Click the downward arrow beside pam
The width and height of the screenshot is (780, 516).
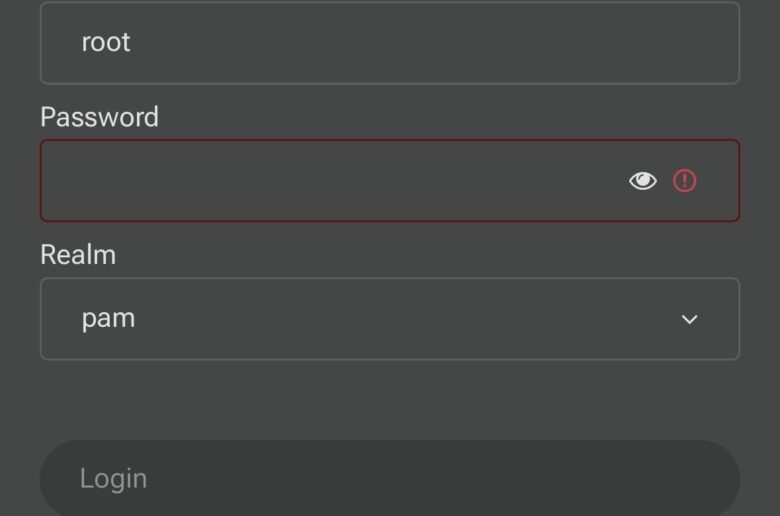click(x=689, y=319)
